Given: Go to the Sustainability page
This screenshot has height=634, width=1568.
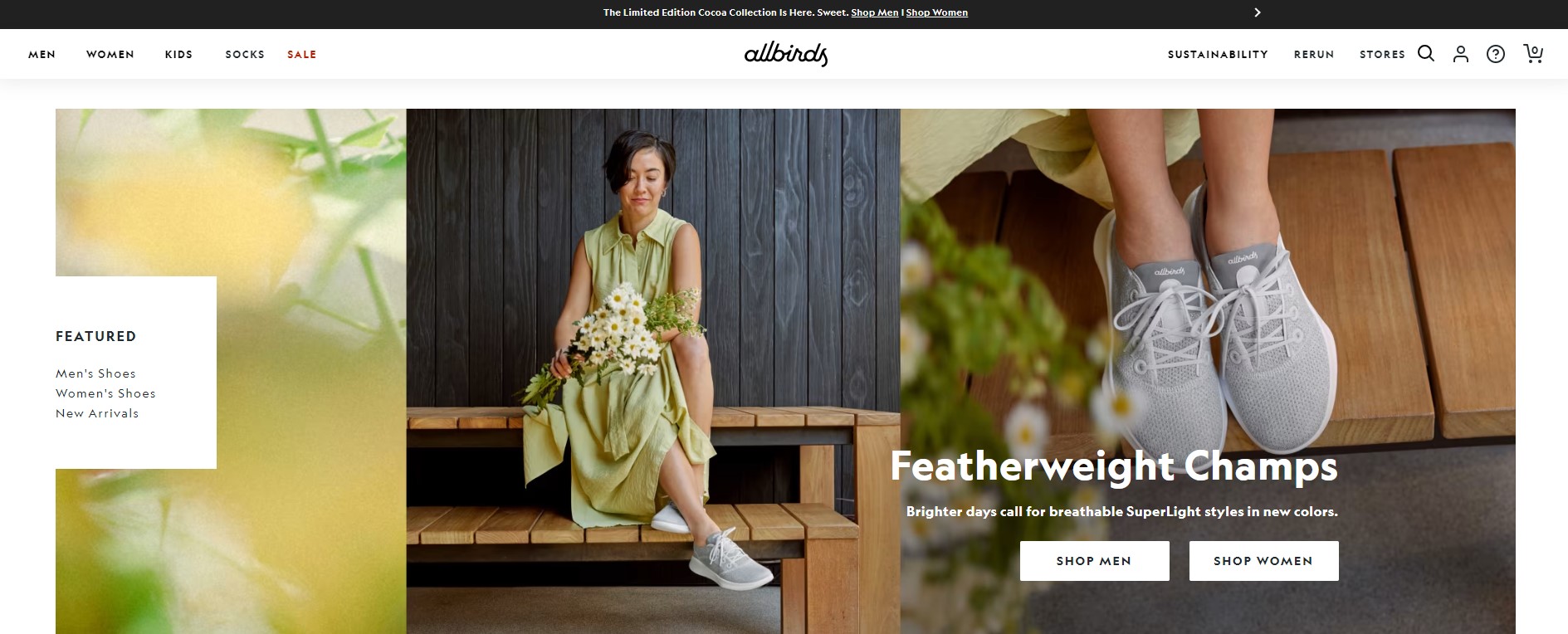Looking at the screenshot, I should point(1218,55).
